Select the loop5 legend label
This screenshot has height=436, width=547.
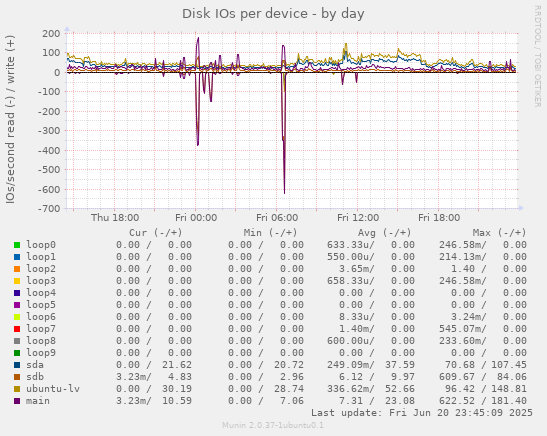click(41, 305)
